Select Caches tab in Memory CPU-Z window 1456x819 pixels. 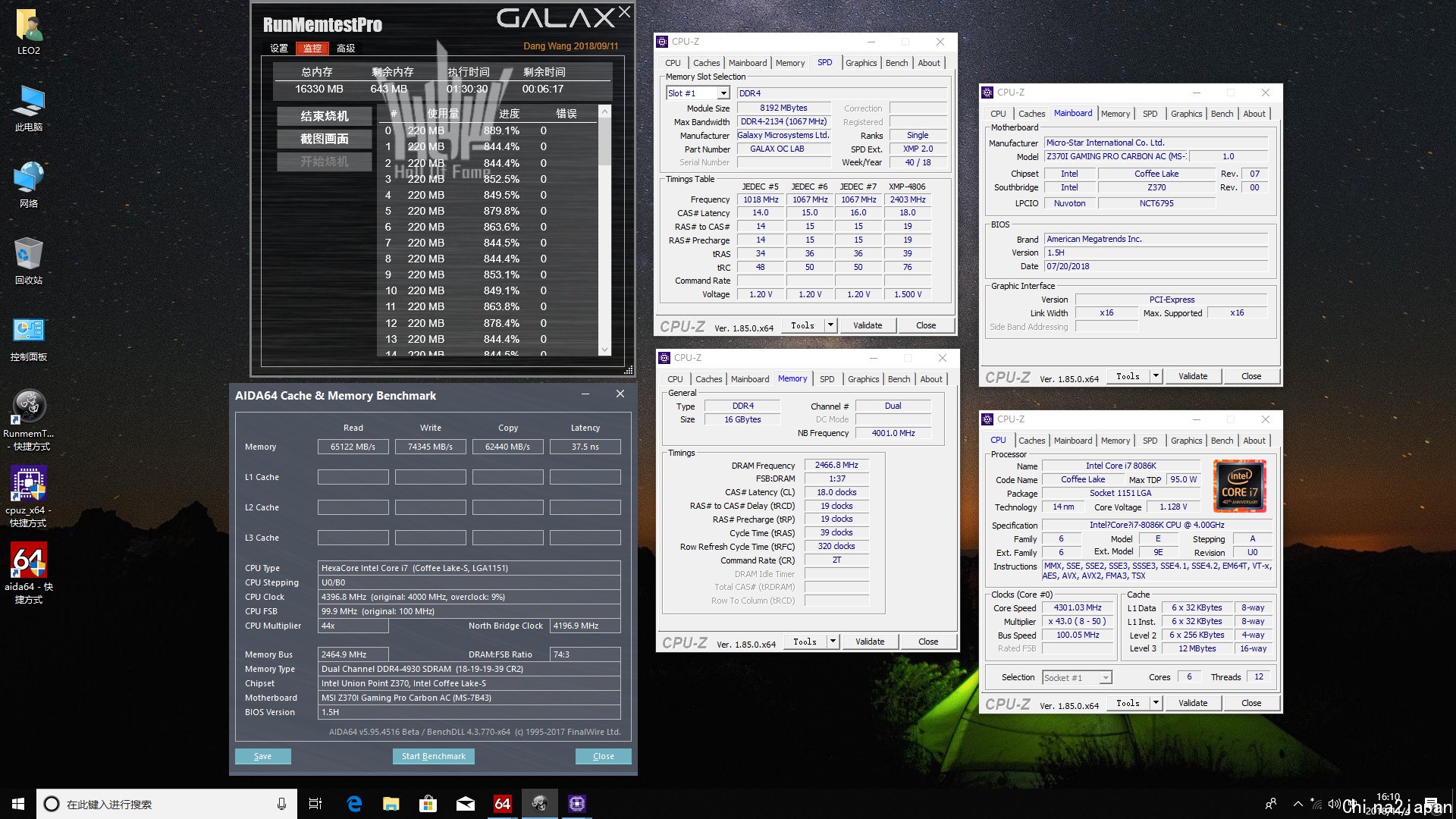pos(708,379)
